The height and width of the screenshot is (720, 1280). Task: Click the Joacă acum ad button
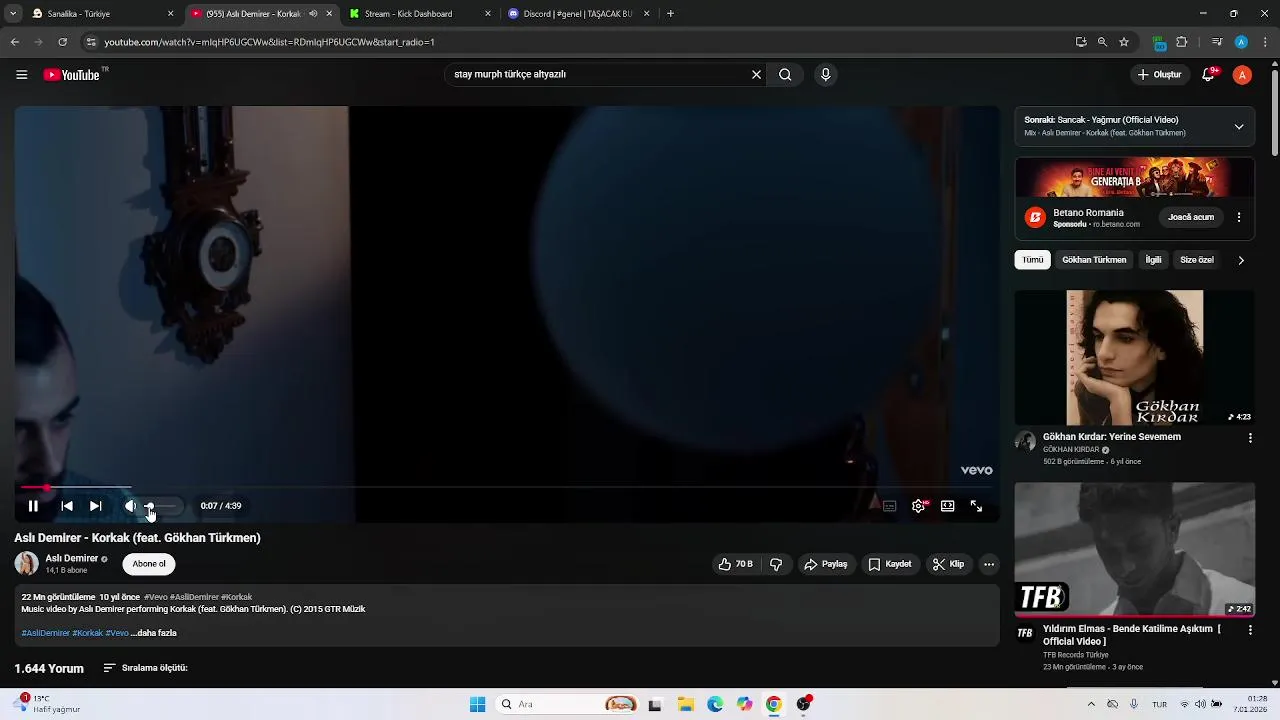coord(1191,217)
